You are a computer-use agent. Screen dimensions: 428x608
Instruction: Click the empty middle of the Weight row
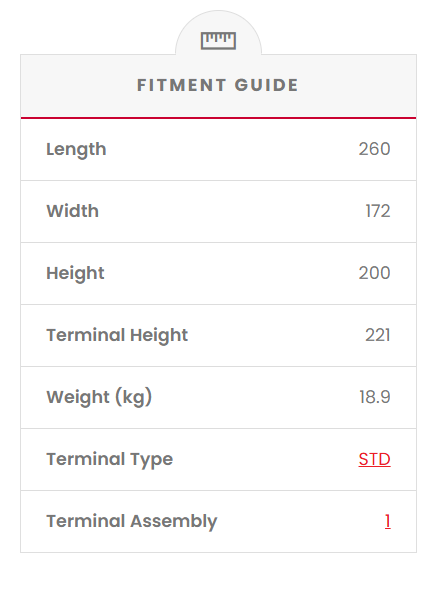pos(256,397)
